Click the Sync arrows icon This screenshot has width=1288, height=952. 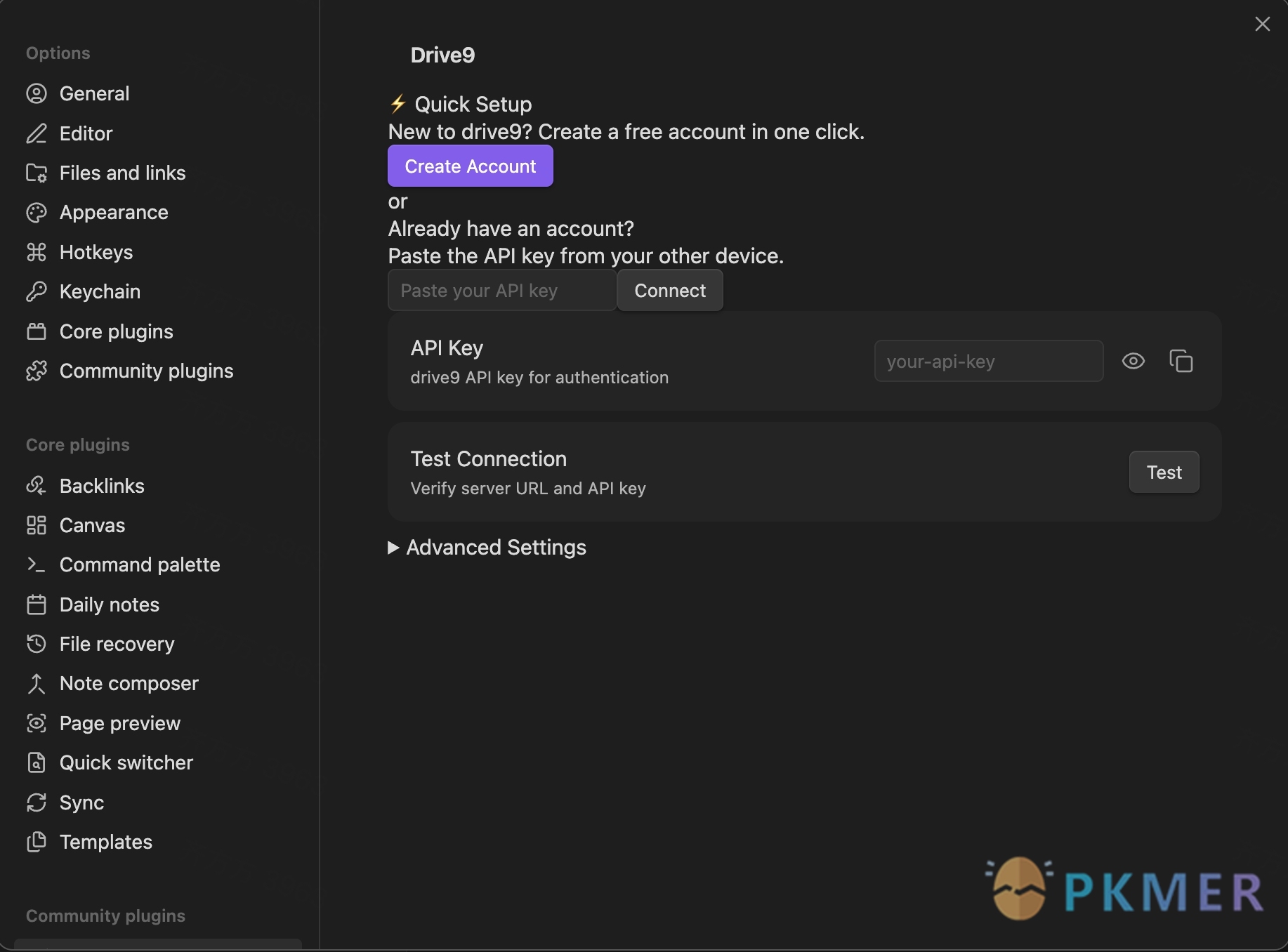tap(37, 802)
